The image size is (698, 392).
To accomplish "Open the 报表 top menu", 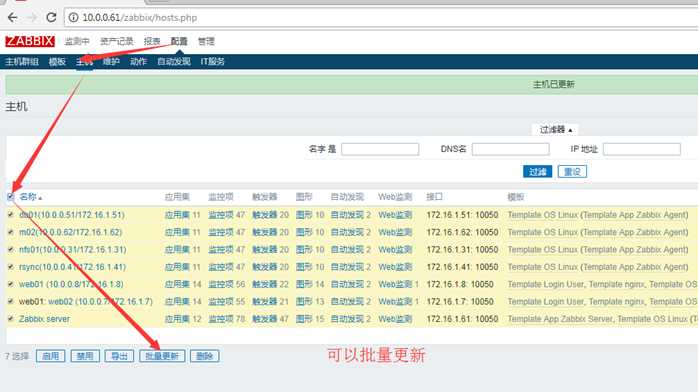I will pyautogui.click(x=152, y=41).
